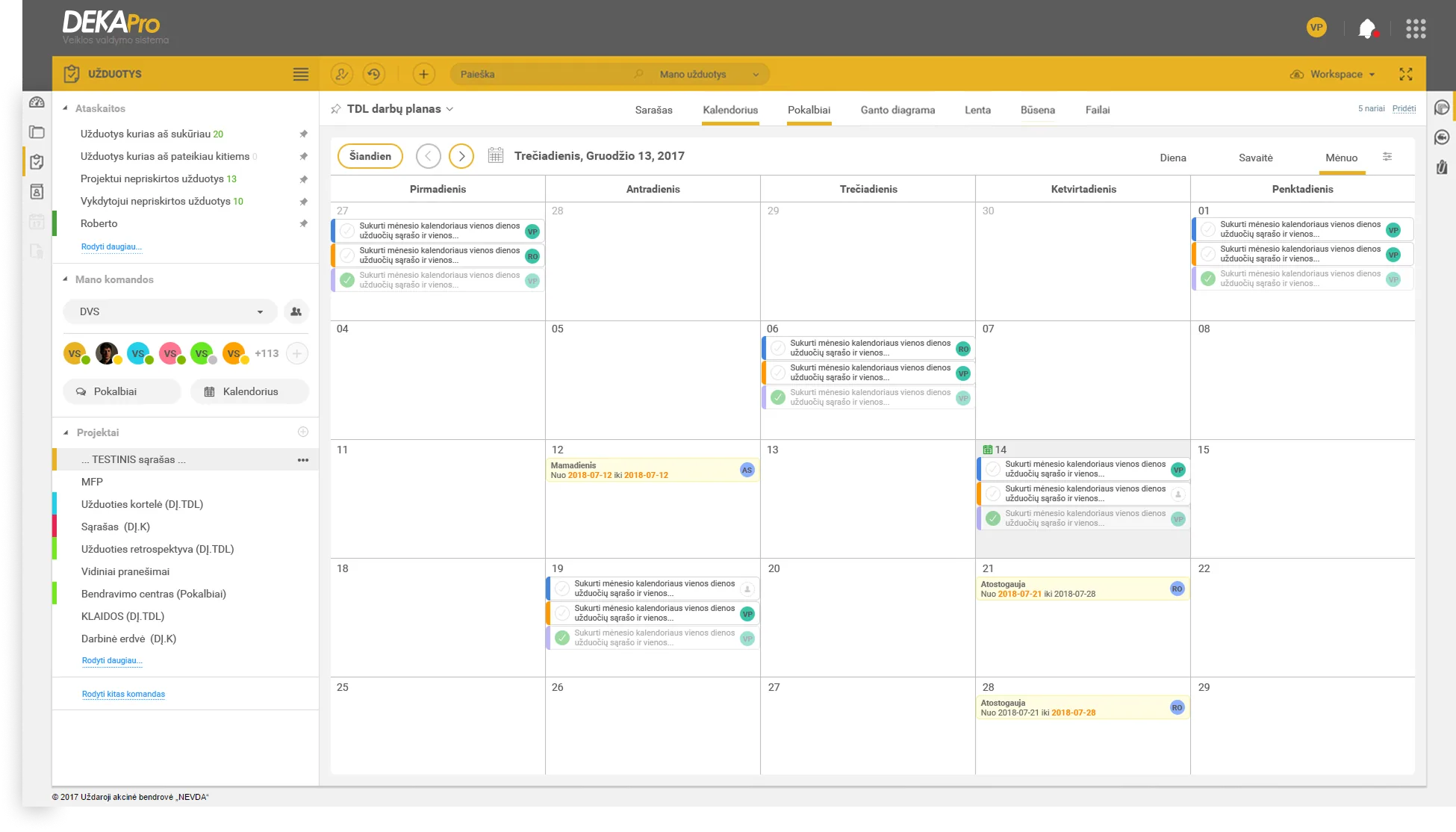The image size is (1456, 832).
Task: Toggle the Užduotys hamburger menu
Action: (x=300, y=74)
